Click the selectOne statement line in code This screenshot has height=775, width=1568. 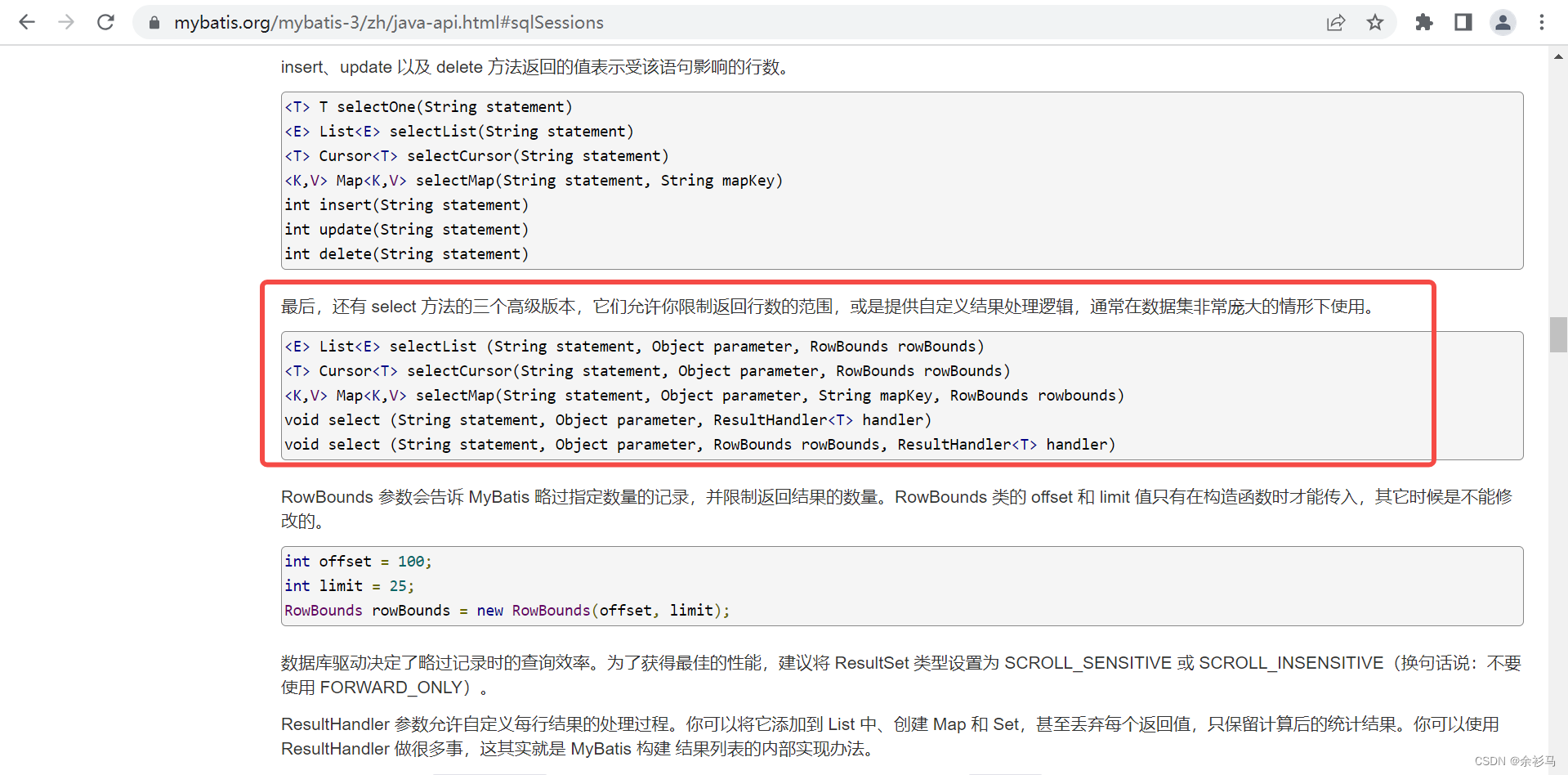[x=428, y=106]
